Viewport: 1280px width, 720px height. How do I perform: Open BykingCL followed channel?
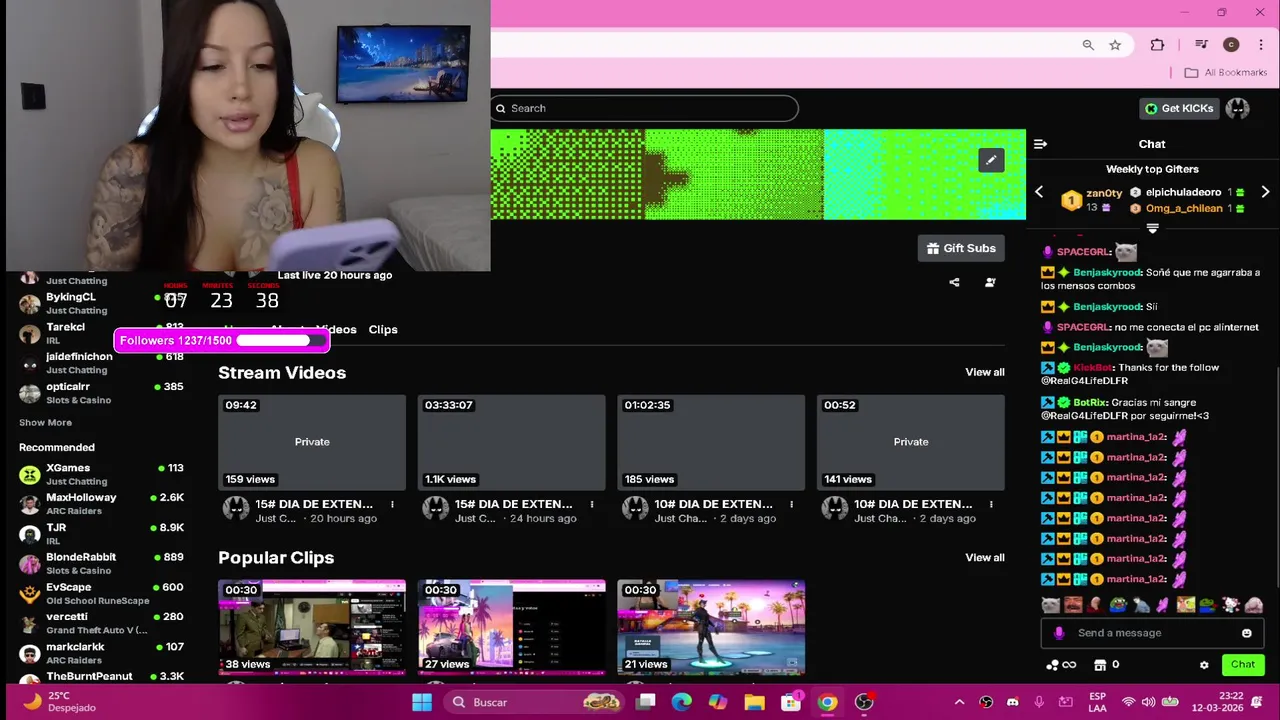[102, 303]
